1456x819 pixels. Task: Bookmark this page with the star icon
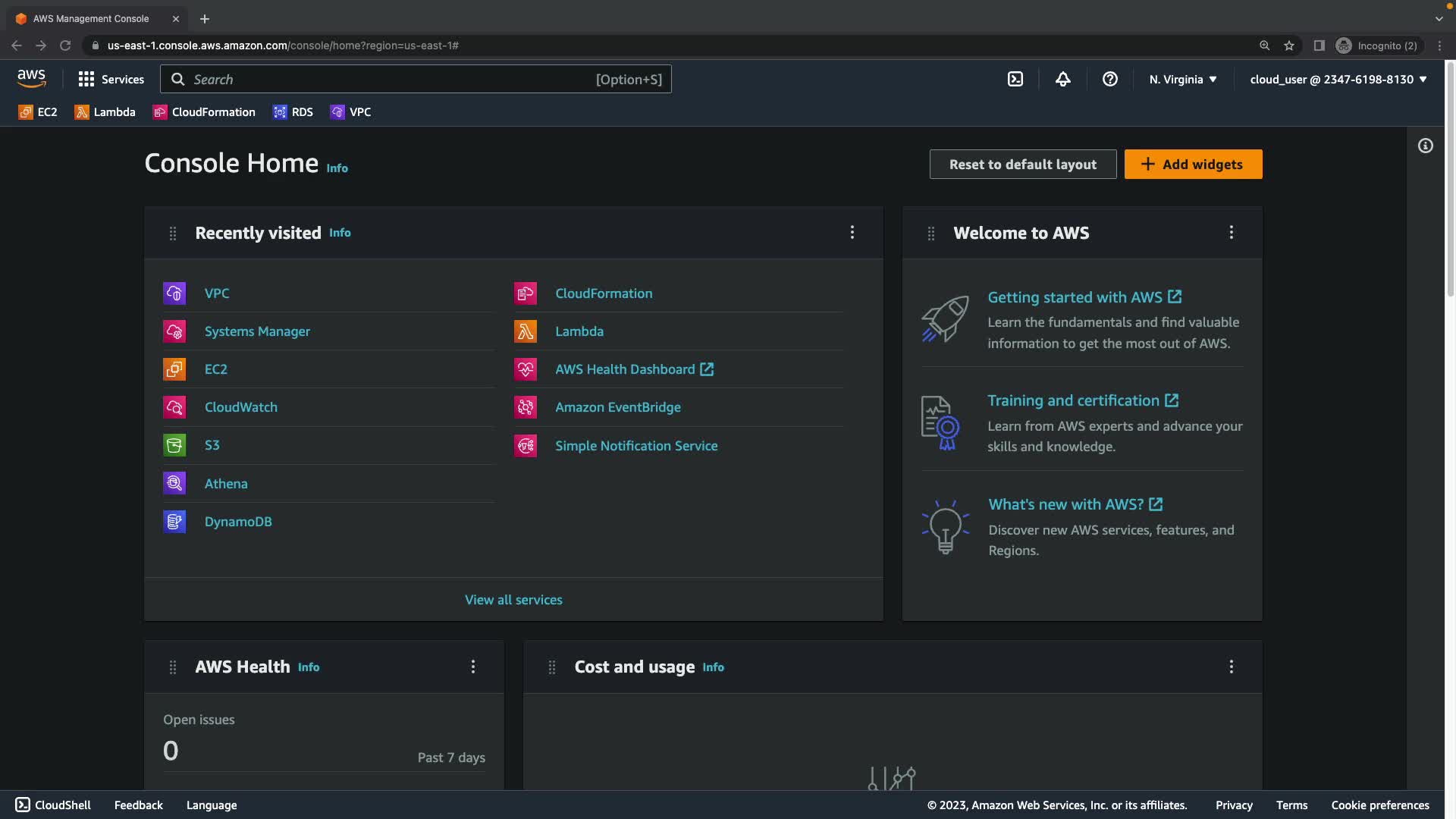(x=1288, y=45)
